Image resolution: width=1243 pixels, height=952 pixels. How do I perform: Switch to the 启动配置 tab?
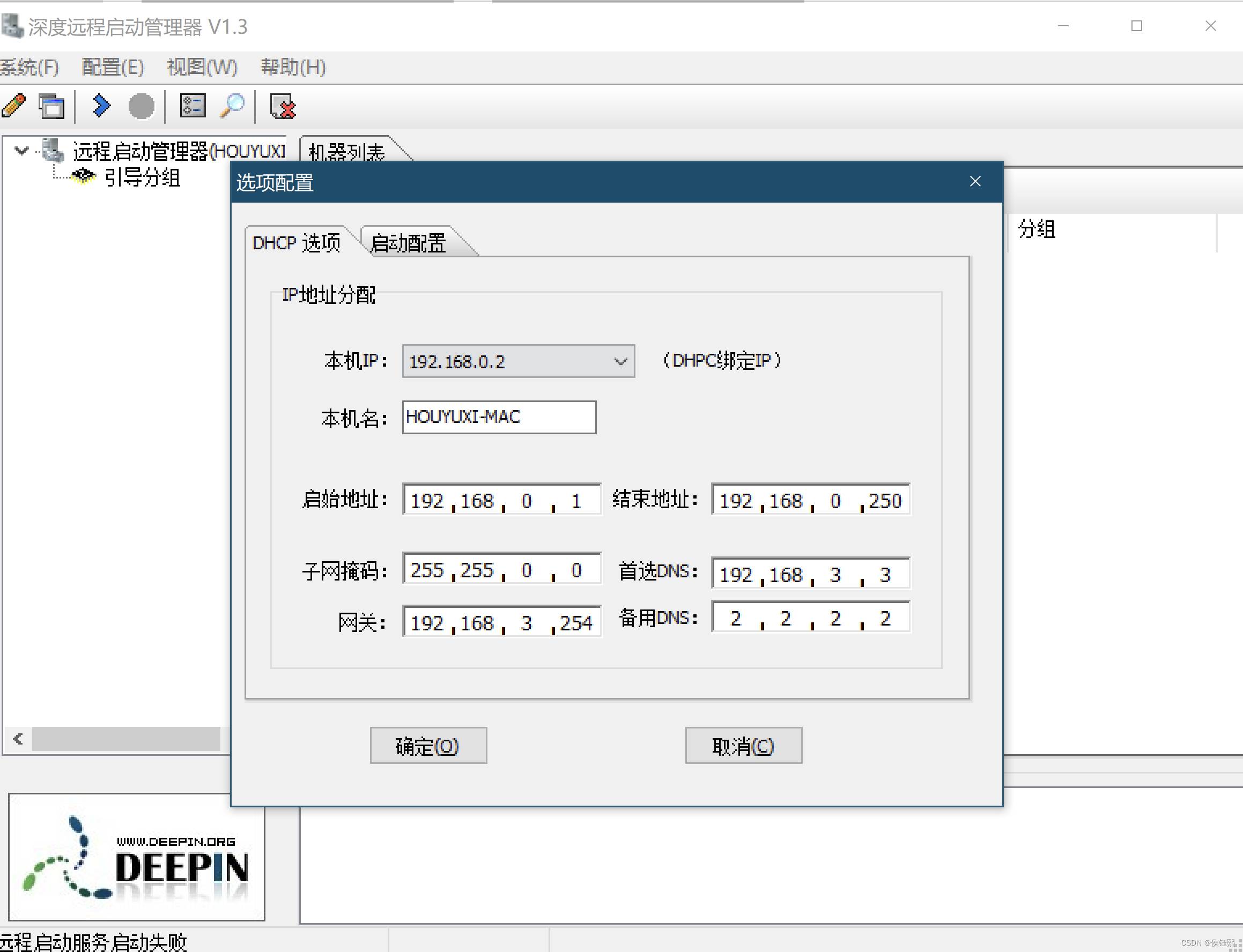[408, 243]
